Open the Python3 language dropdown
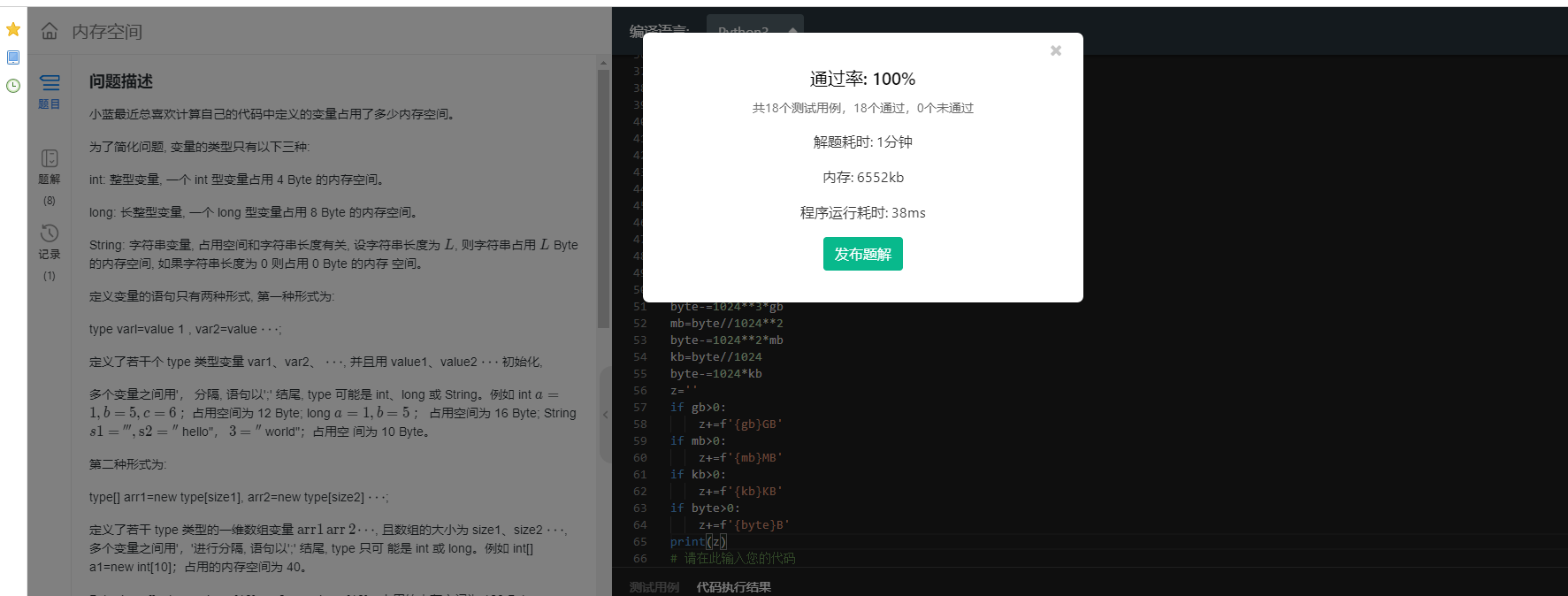This screenshot has width=1568, height=596. point(754,31)
